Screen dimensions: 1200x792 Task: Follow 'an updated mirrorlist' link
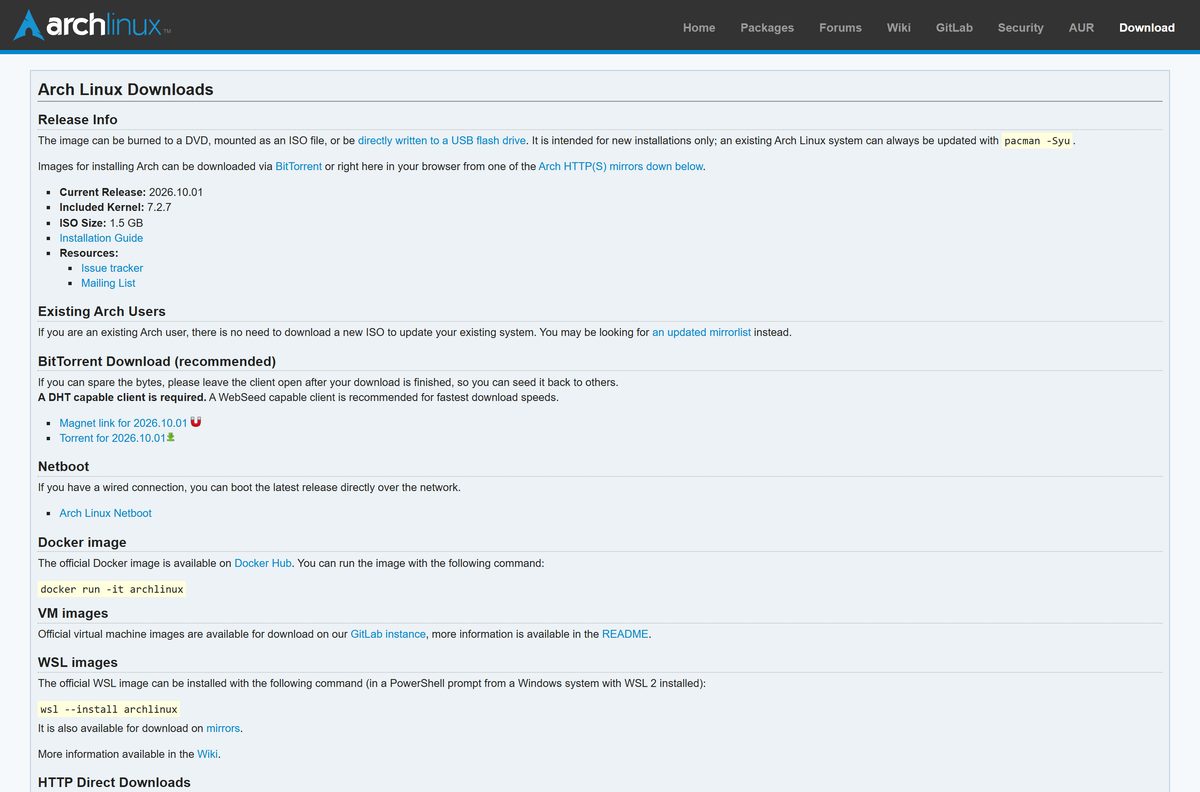pos(702,332)
